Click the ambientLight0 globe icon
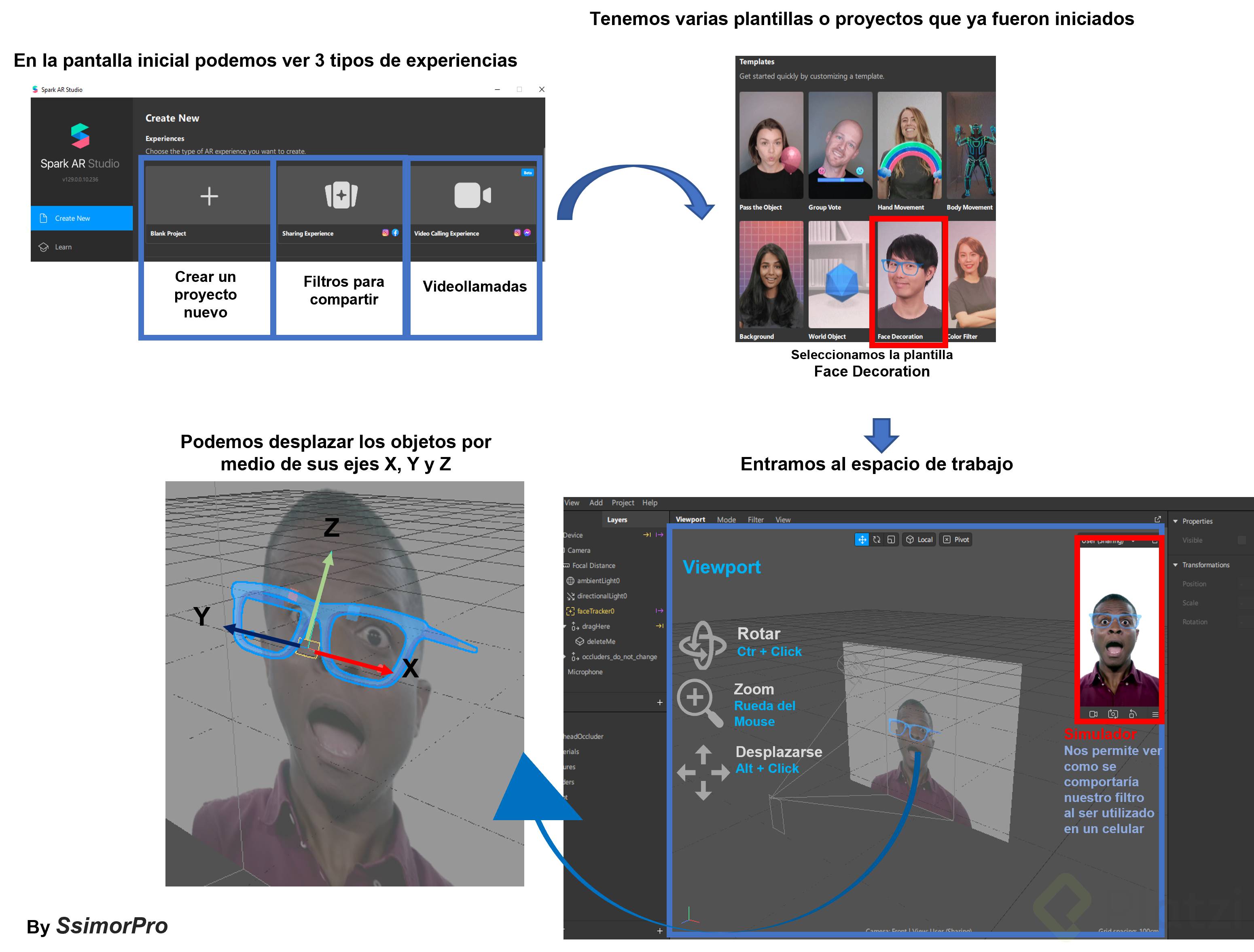The image size is (1254, 952). [570, 581]
